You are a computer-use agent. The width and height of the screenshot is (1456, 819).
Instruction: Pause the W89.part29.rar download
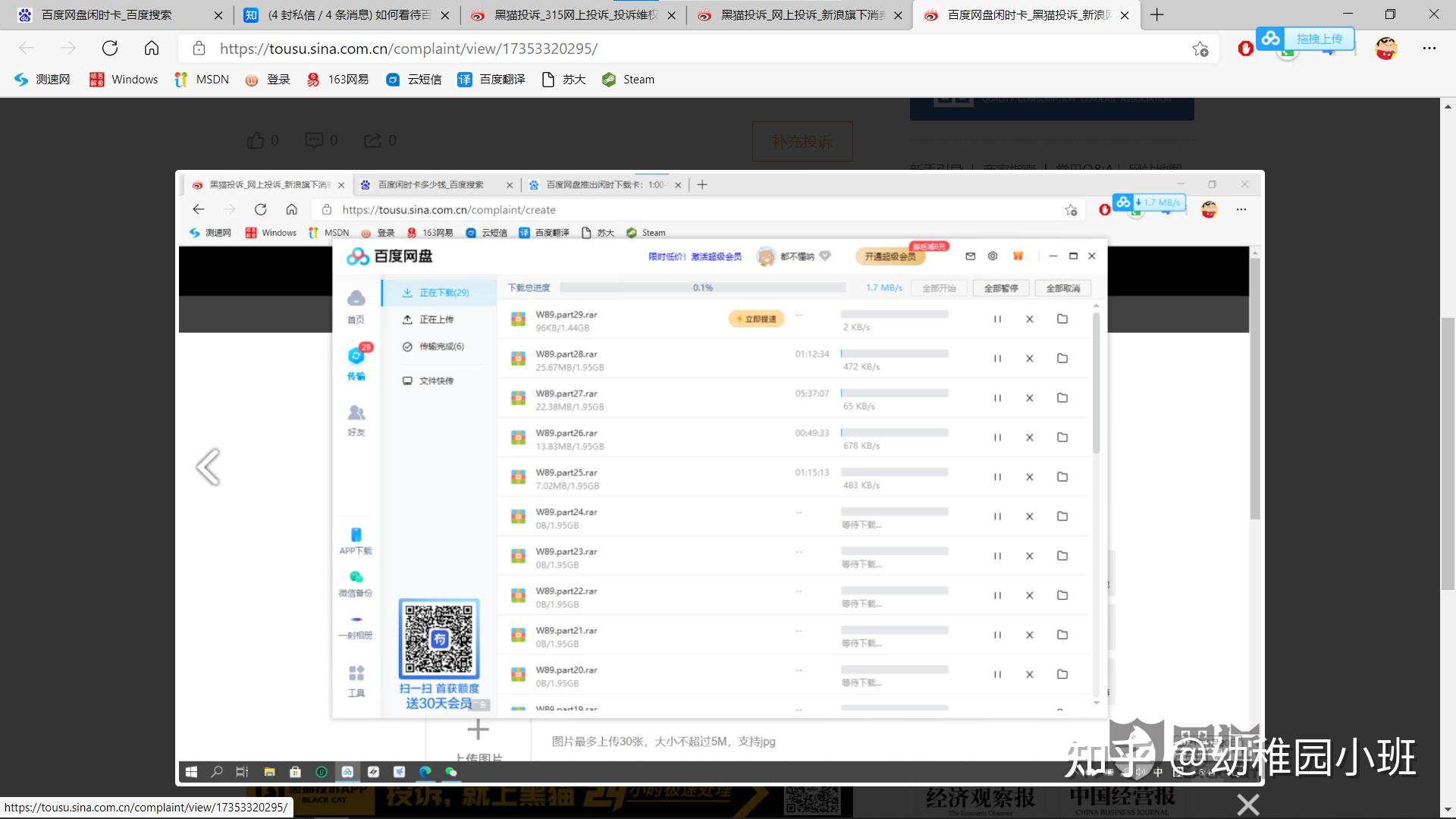pos(997,318)
